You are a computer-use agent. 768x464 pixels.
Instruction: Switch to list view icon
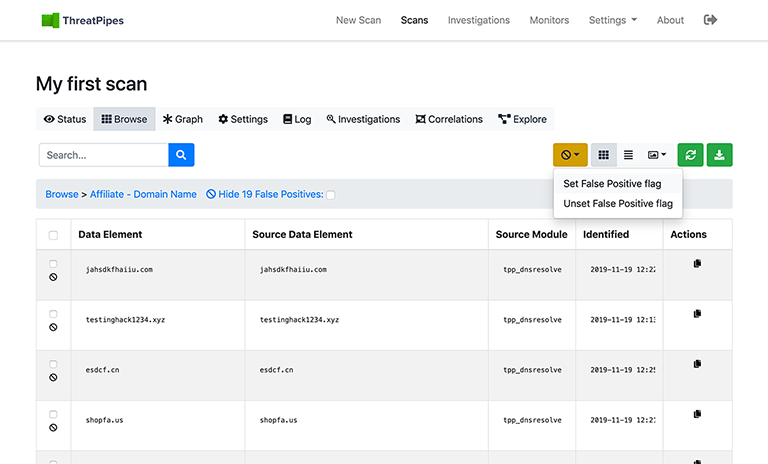point(629,155)
